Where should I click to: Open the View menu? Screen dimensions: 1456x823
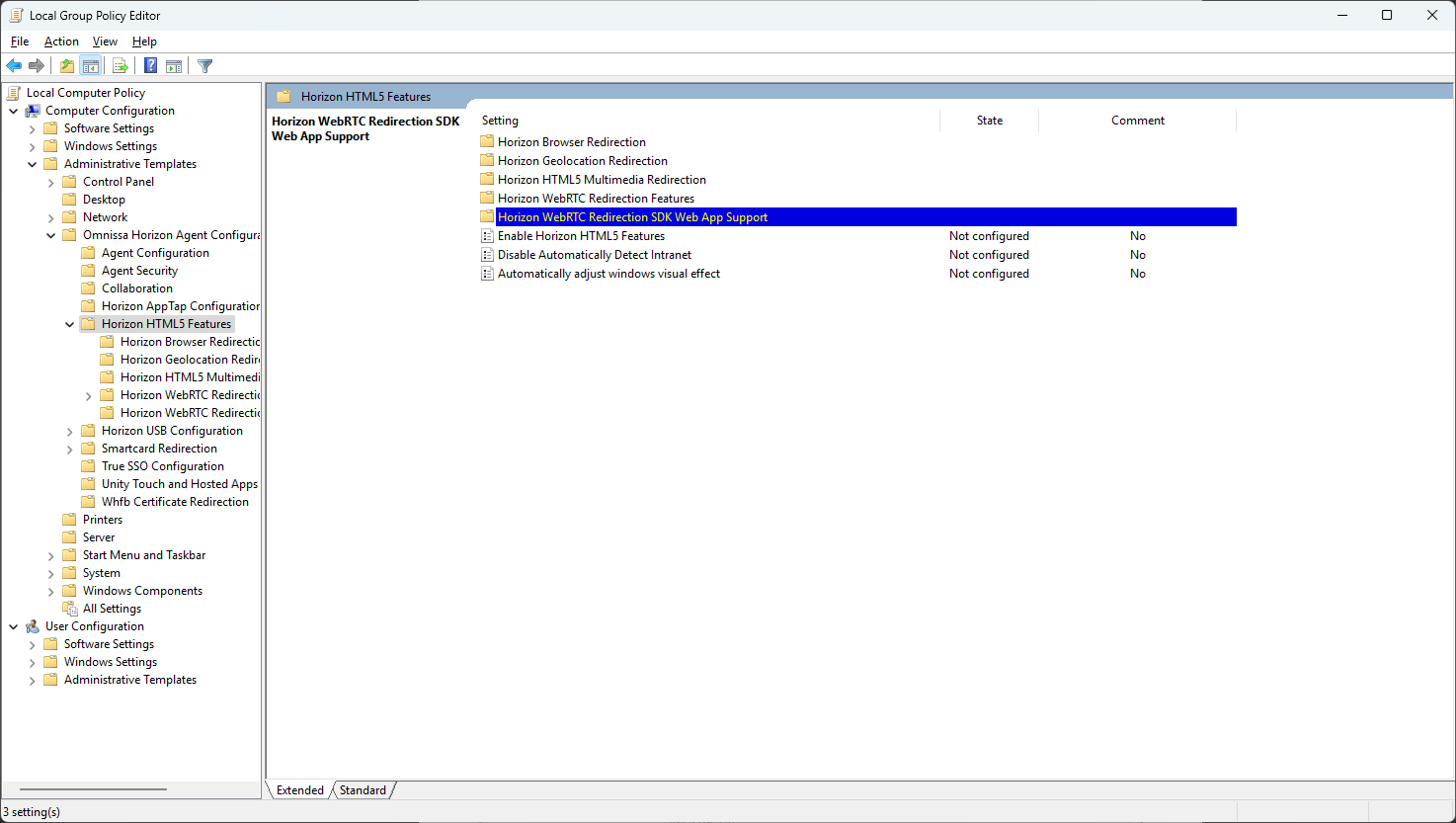tap(105, 41)
